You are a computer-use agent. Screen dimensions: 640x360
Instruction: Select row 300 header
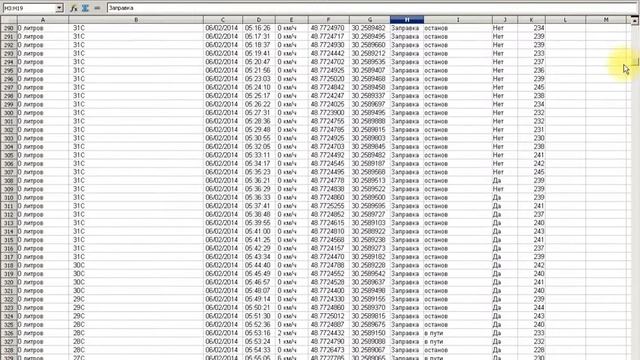click(9, 113)
